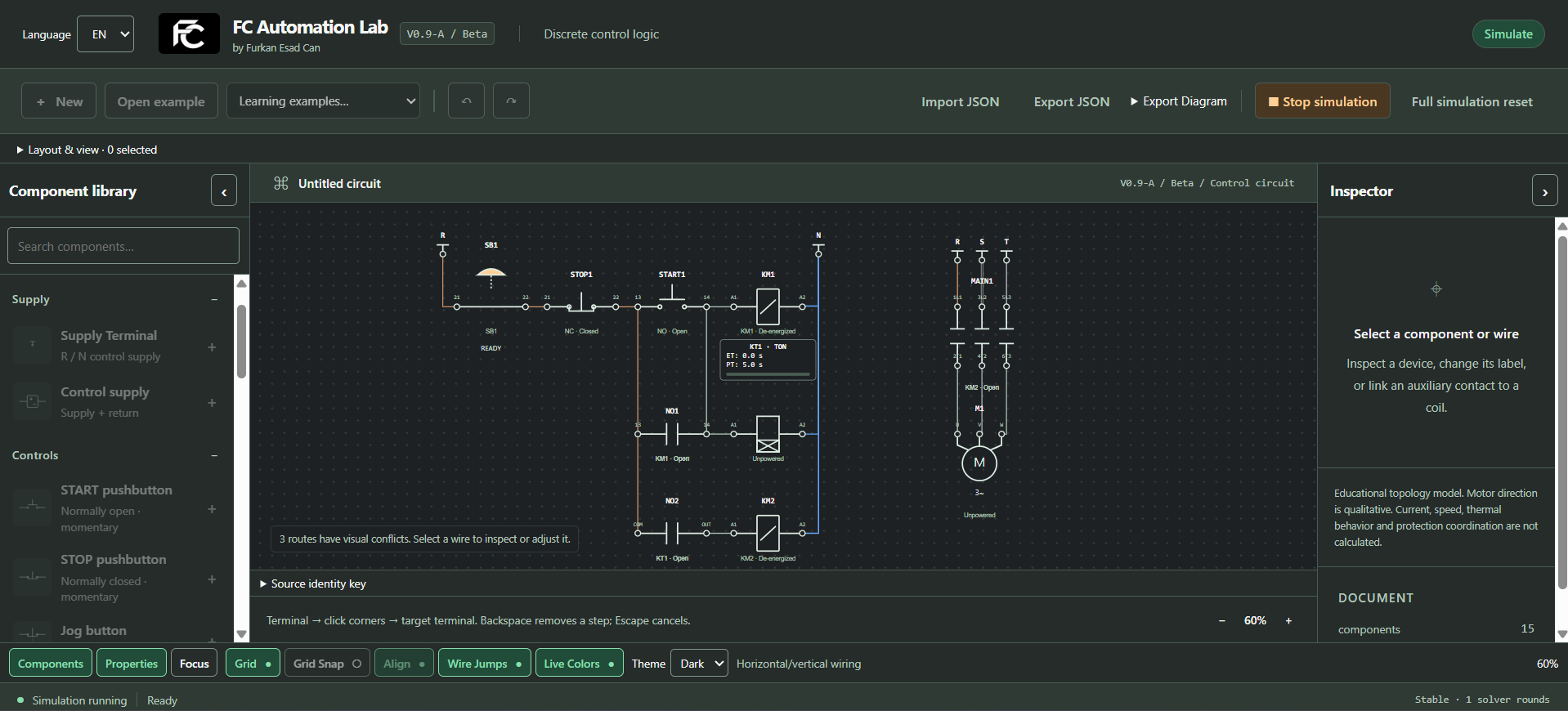This screenshot has height=711, width=1568.
Task: Expand Layout & view section
Action: [x=87, y=150]
